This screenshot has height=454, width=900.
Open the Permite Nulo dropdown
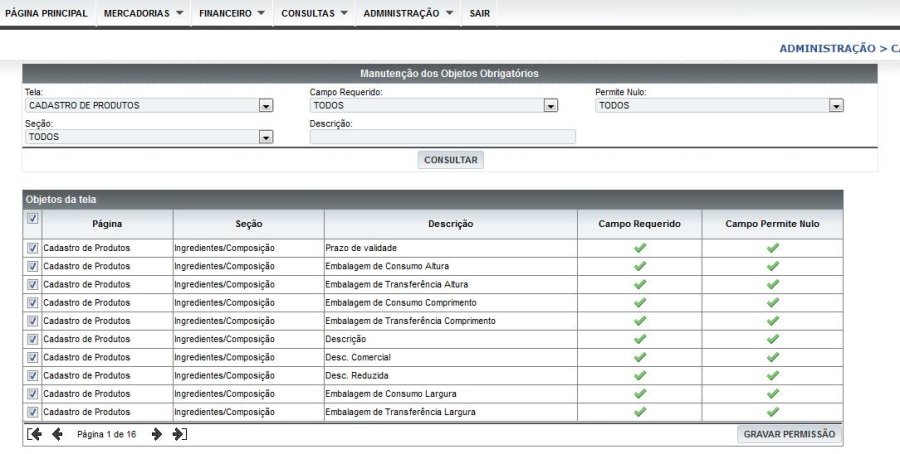point(836,105)
